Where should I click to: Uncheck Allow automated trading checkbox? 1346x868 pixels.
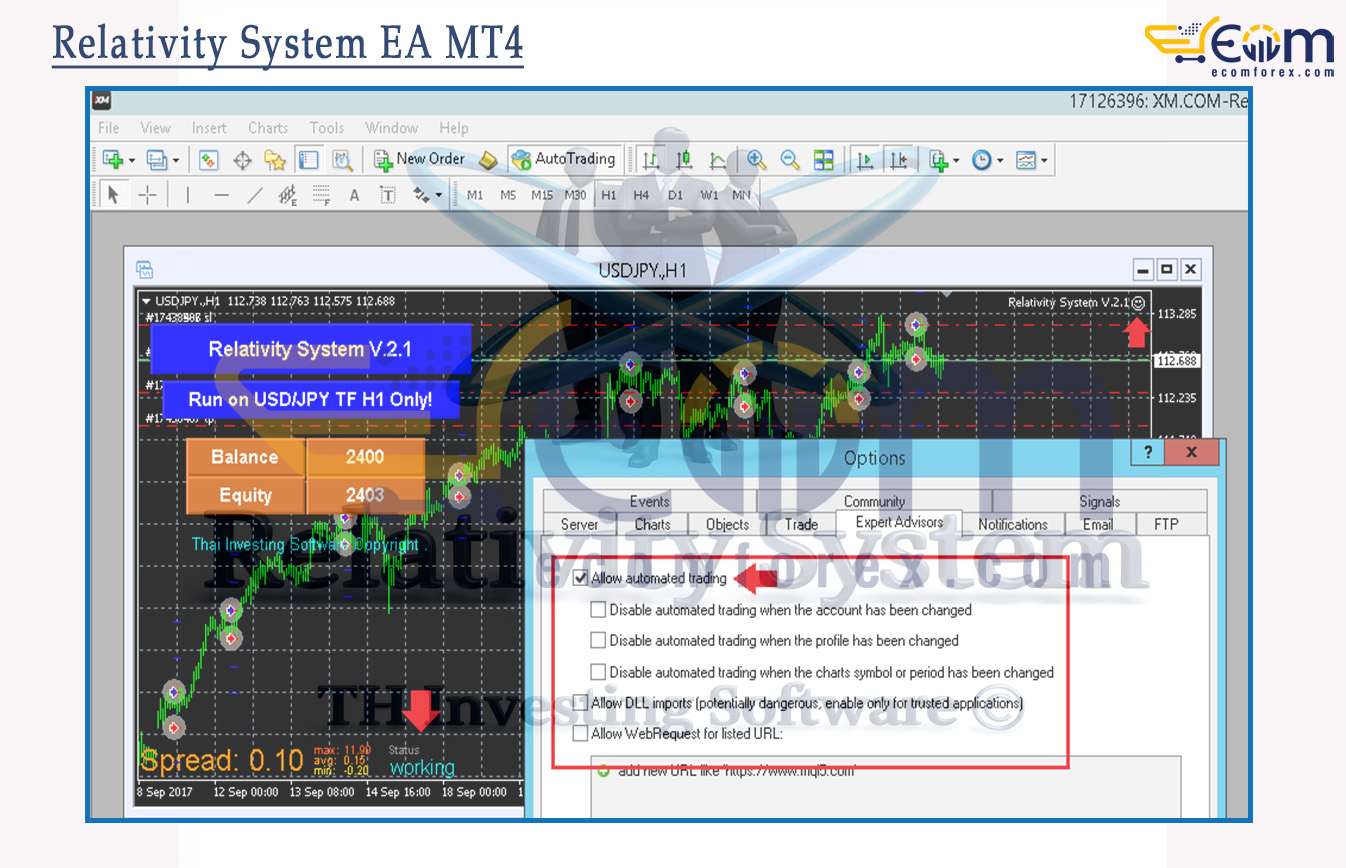(580, 578)
